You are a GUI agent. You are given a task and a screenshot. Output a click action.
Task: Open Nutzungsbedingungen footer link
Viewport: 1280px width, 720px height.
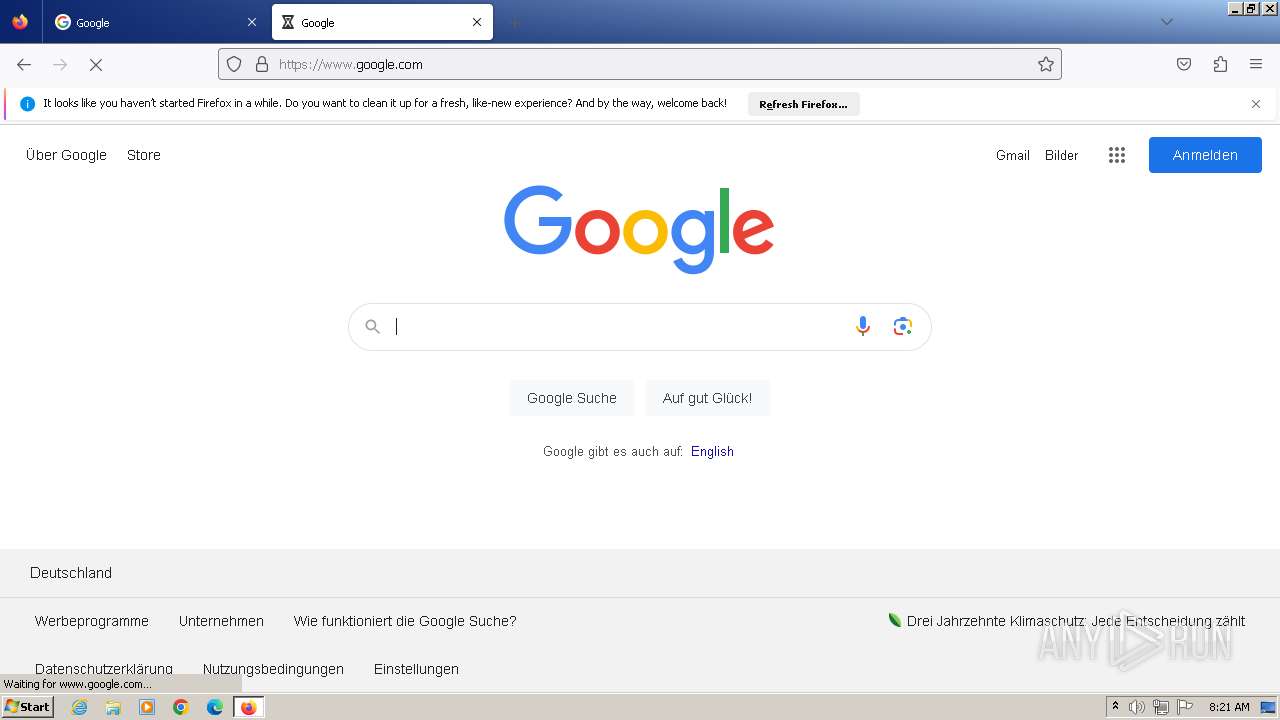(273, 669)
